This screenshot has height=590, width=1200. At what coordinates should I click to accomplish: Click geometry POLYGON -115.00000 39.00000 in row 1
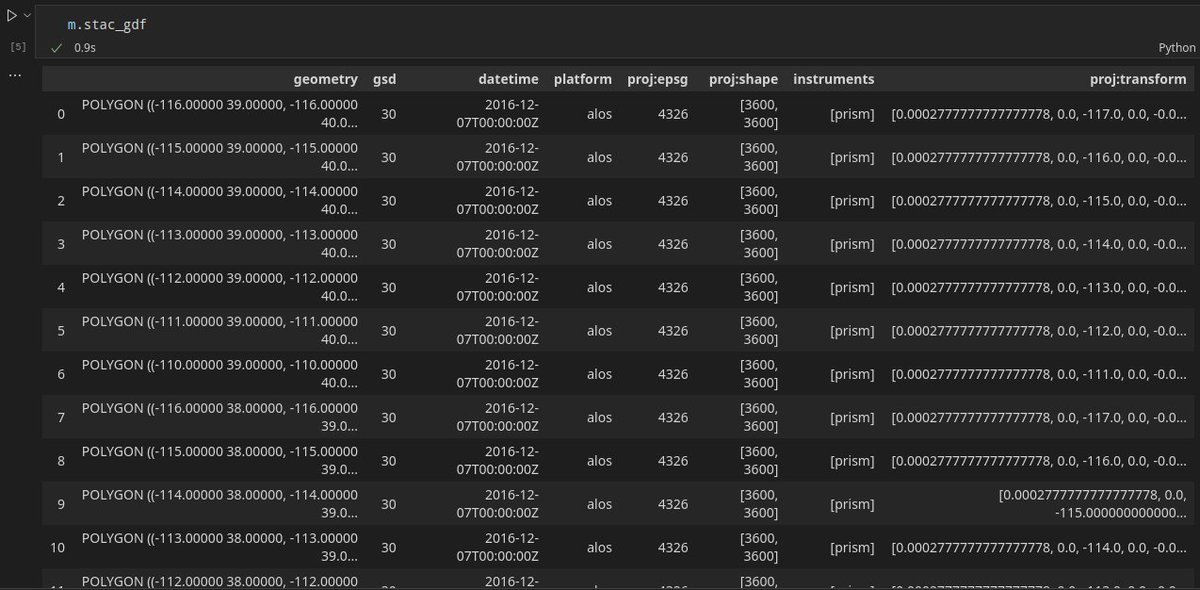(220, 157)
